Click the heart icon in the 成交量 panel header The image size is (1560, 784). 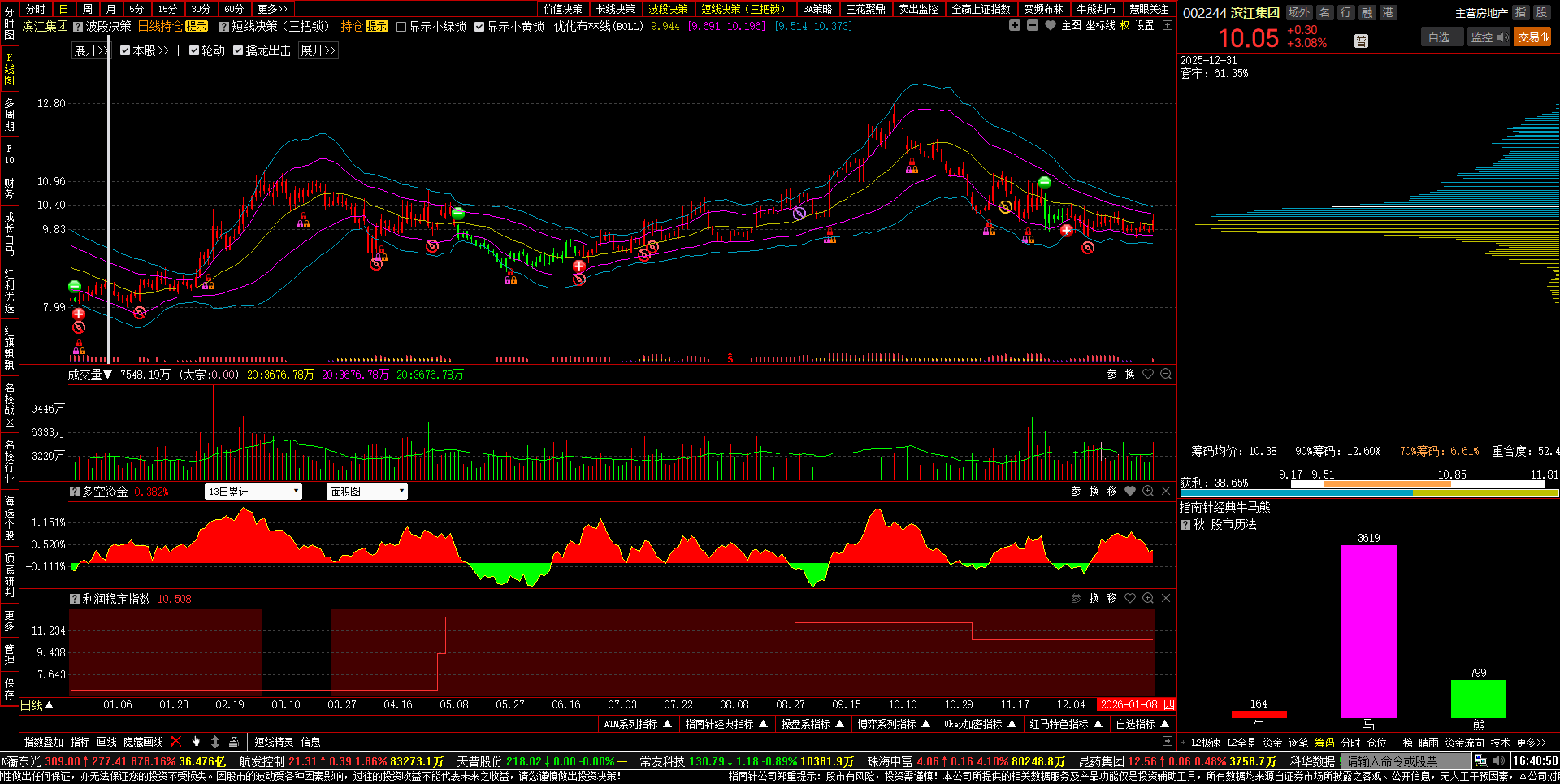coord(1148,375)
